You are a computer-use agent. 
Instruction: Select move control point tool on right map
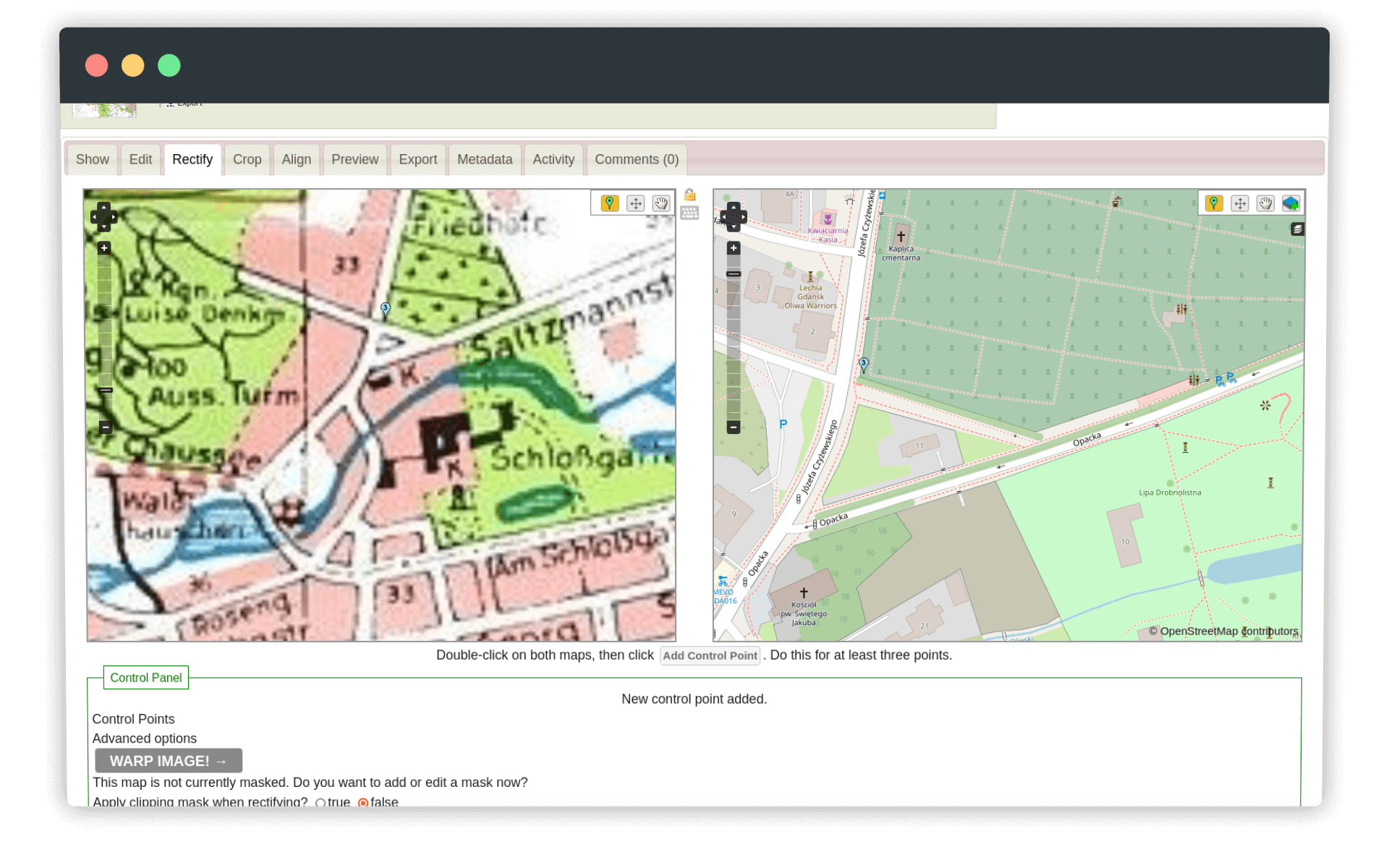pos(1239,203)
